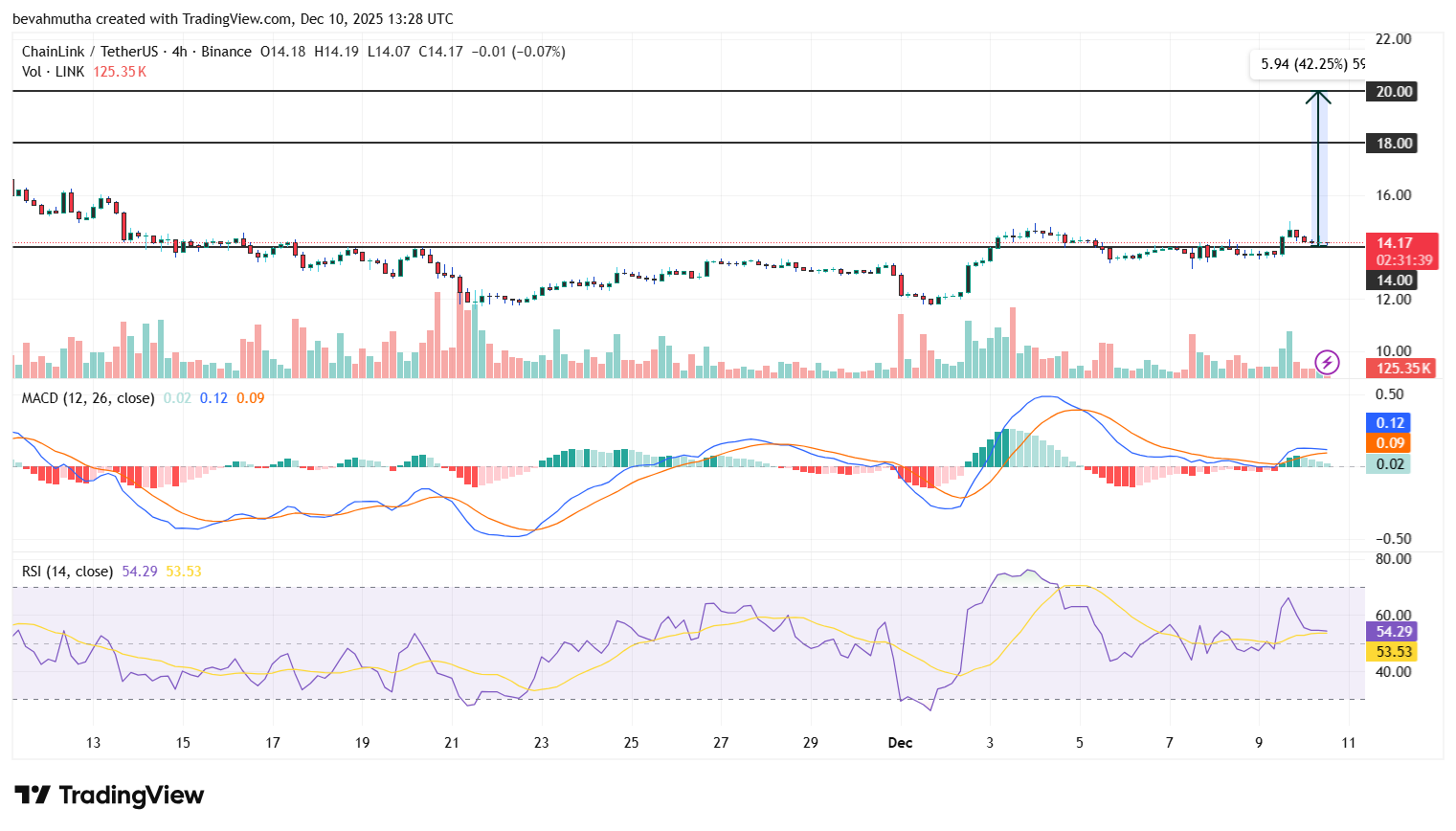Click Dec on the date axis
This screenshot has height=831, width=1456.
click(x=900, y=743)
